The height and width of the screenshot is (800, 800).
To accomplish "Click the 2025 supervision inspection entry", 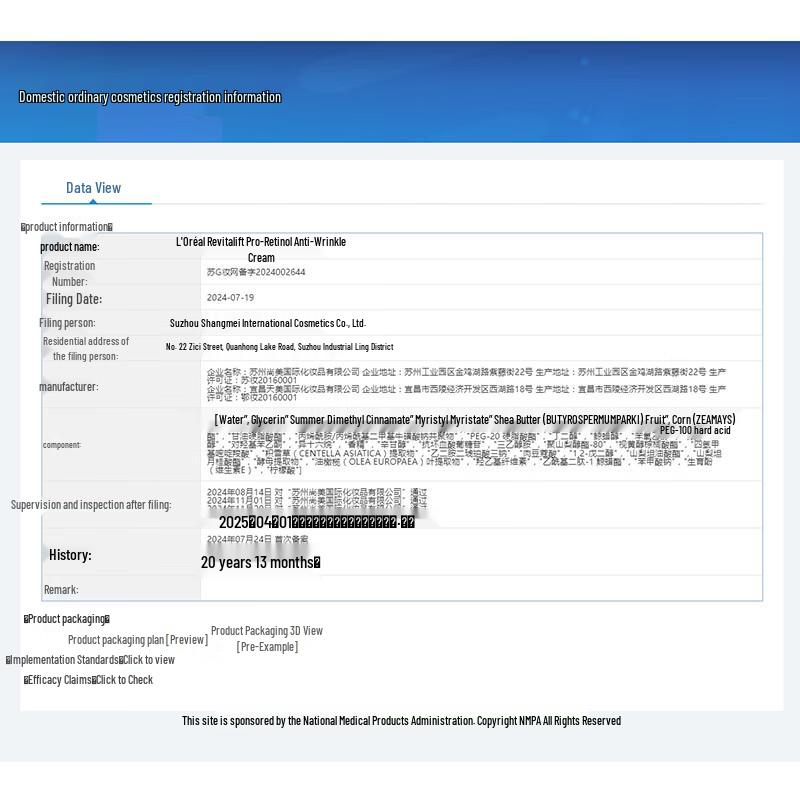I will [x=316, y=522].
